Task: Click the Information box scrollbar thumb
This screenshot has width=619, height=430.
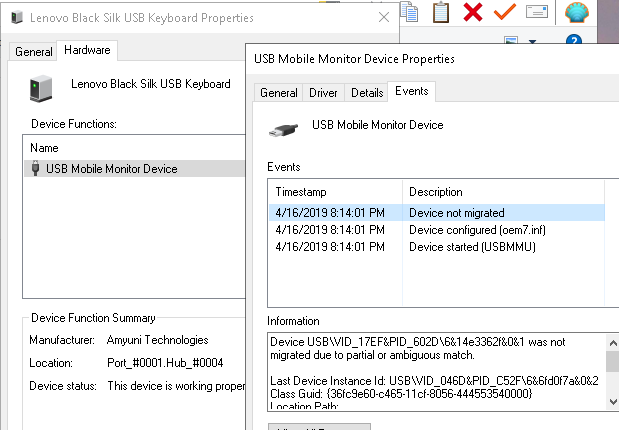Action: click(x=612, y=361)
